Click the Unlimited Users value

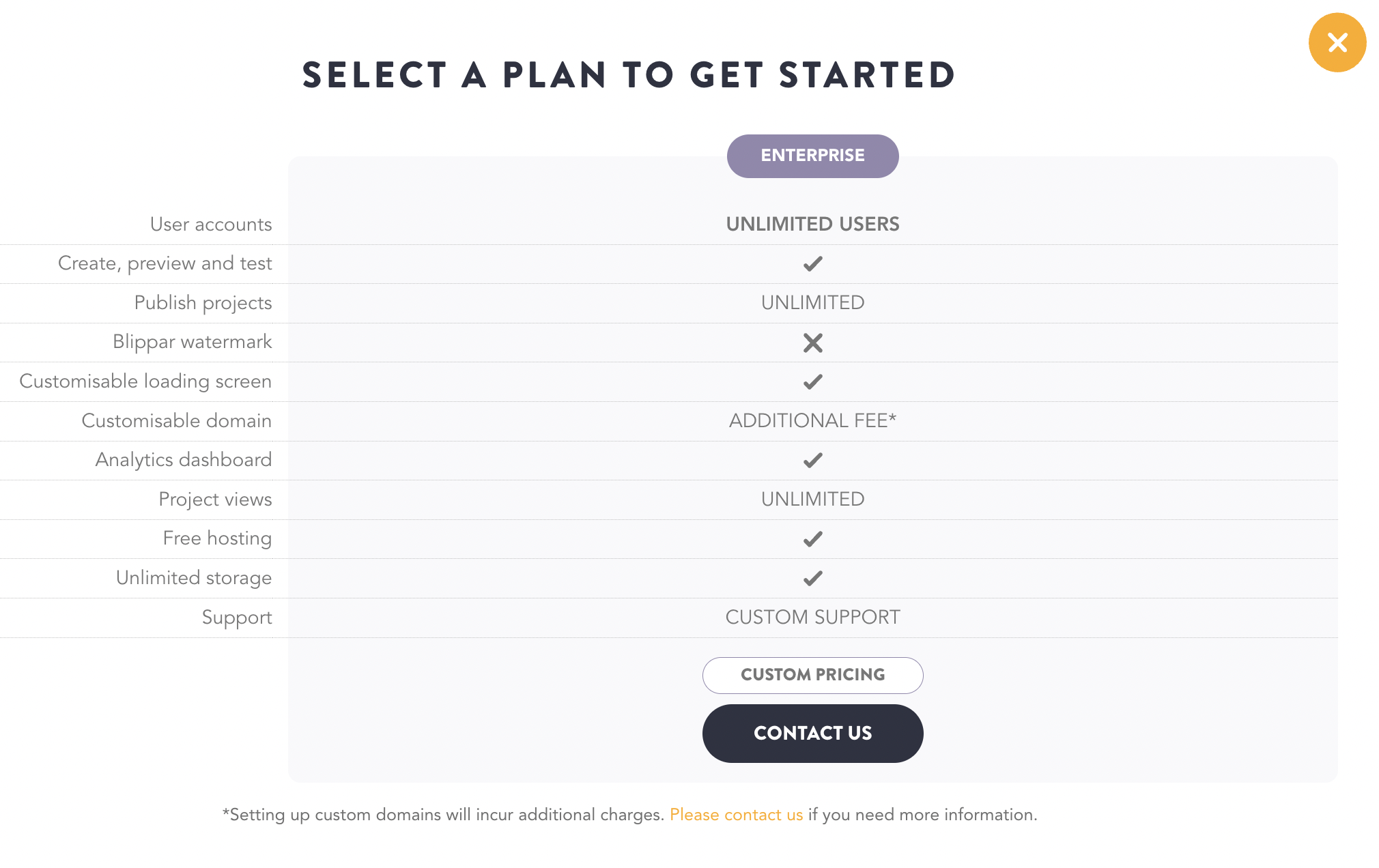pyautogui.click(x=812, y=224)
